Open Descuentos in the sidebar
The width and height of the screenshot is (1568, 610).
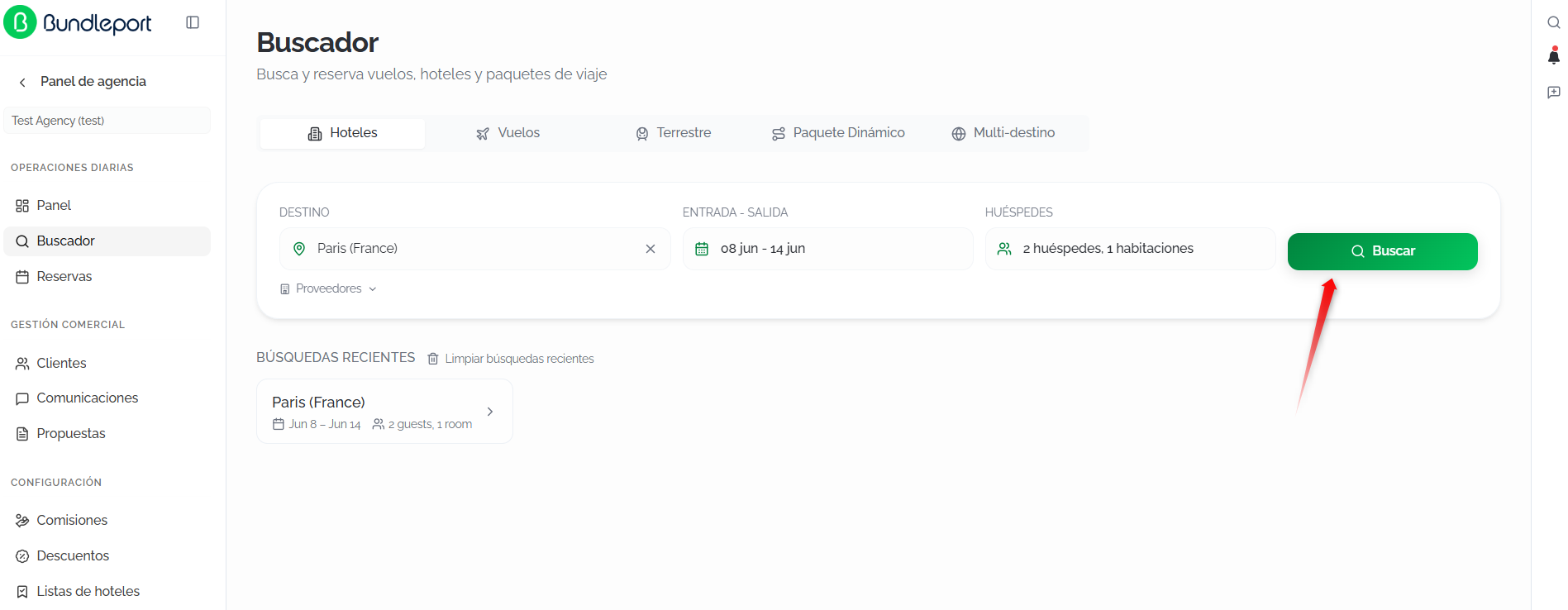tap(107, 556)
